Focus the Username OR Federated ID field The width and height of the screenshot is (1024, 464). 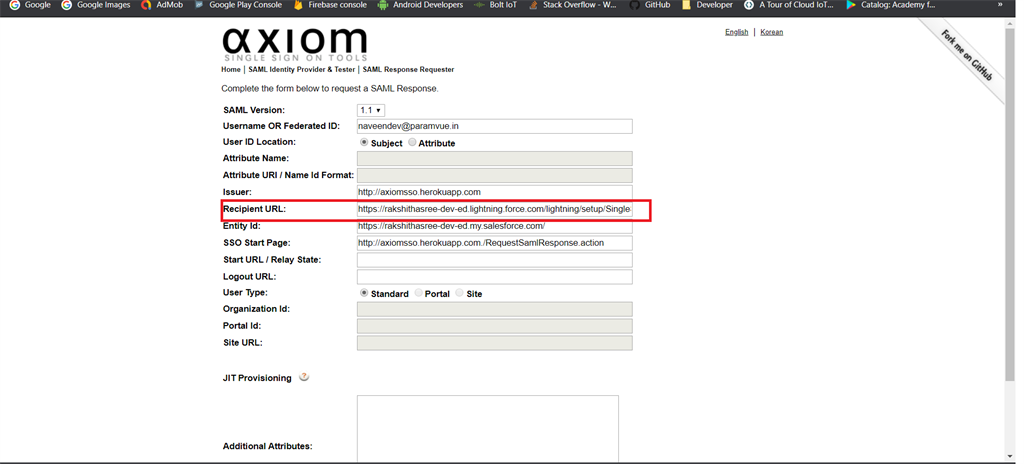pos(494,126)
